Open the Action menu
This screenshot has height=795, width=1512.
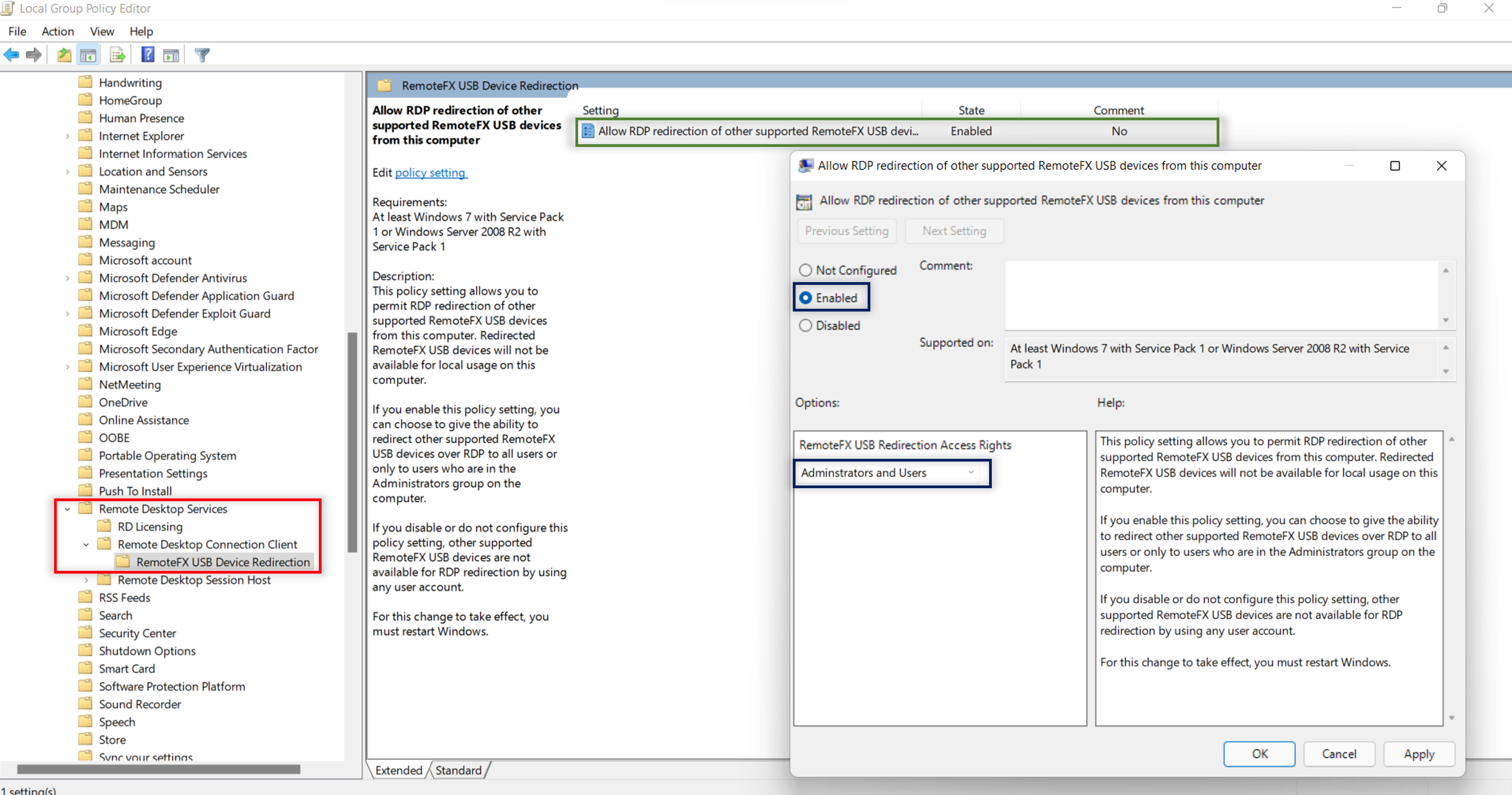58,31
